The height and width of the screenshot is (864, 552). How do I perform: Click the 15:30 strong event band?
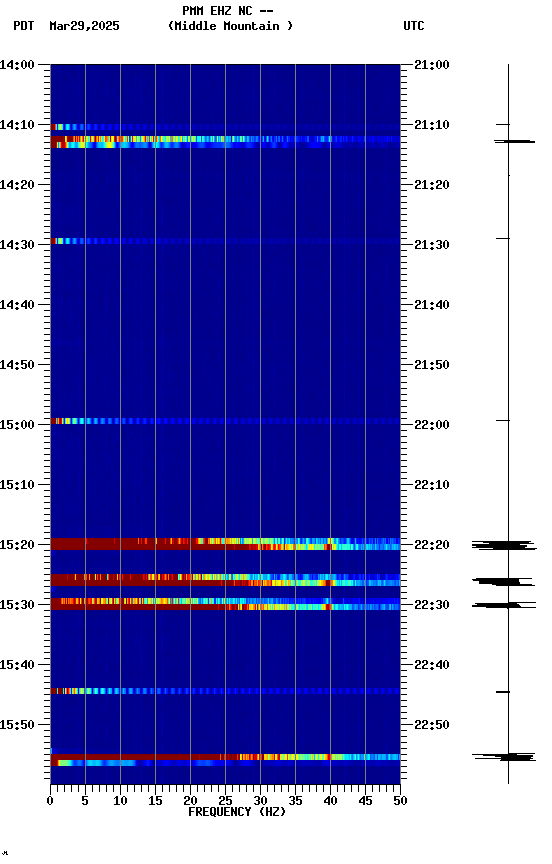[225, 604]
